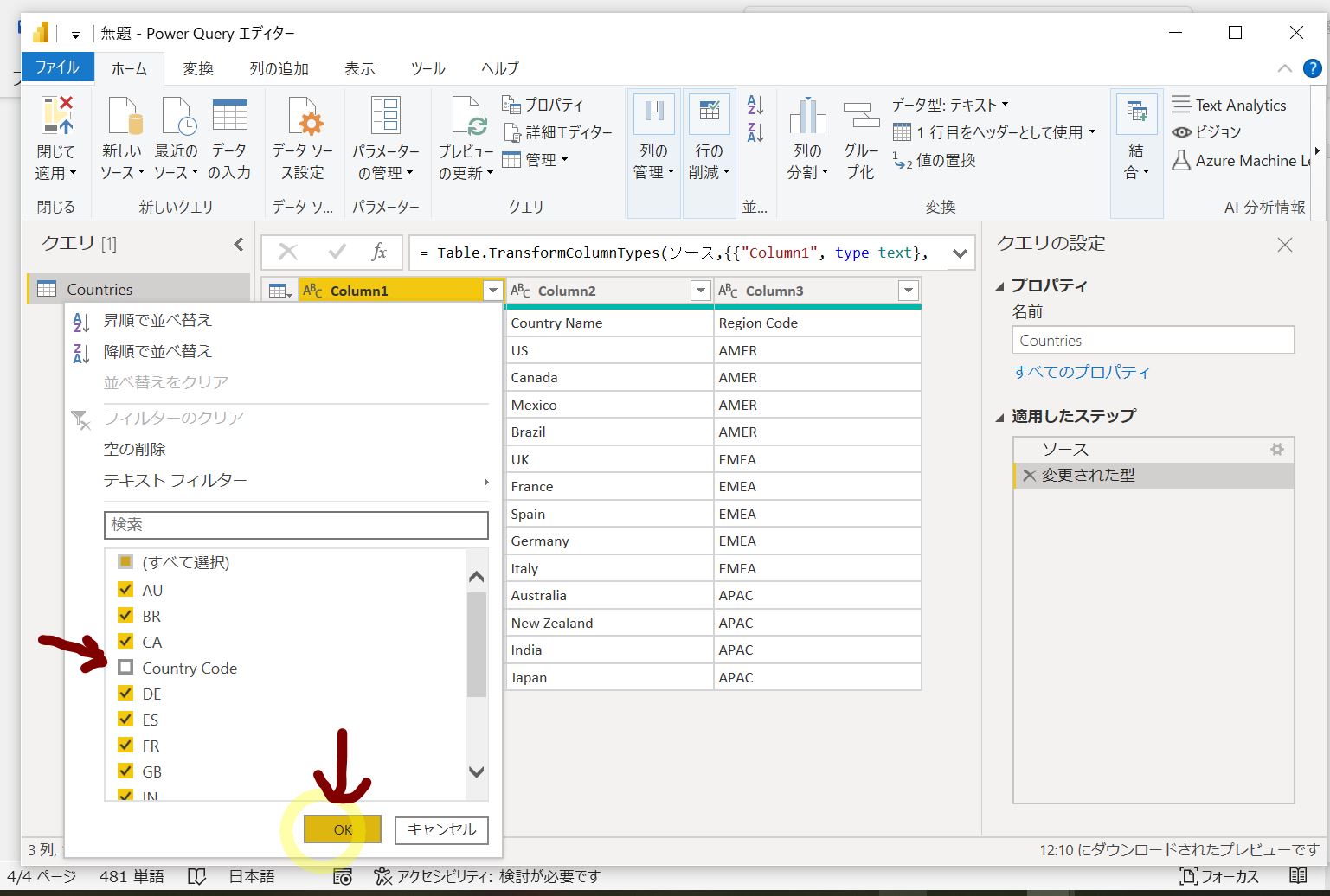1330x896 pixels.
Task: Click the Close & Apply icon
Action: (x=56, y=116)
